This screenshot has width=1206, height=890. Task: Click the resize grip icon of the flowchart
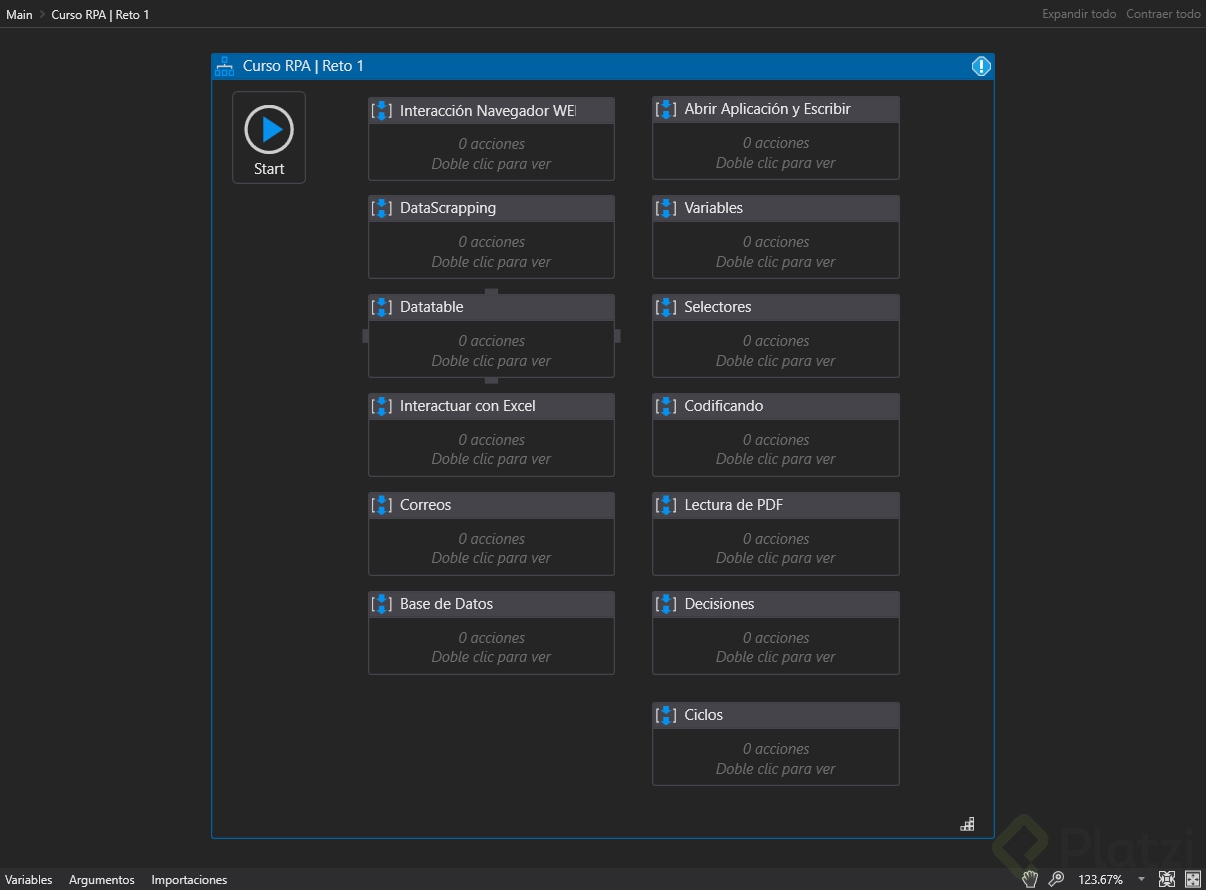[x=967, y=824]
